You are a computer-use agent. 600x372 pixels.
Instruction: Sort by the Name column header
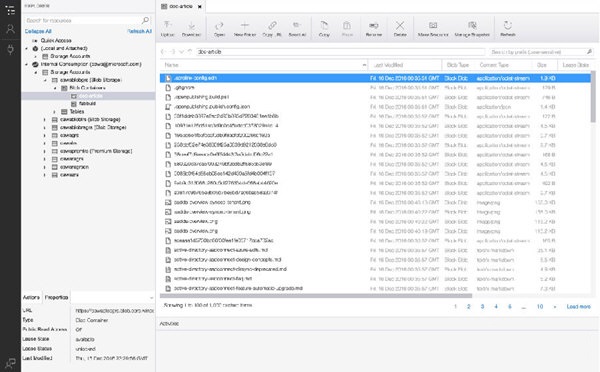tap(264, 65)
